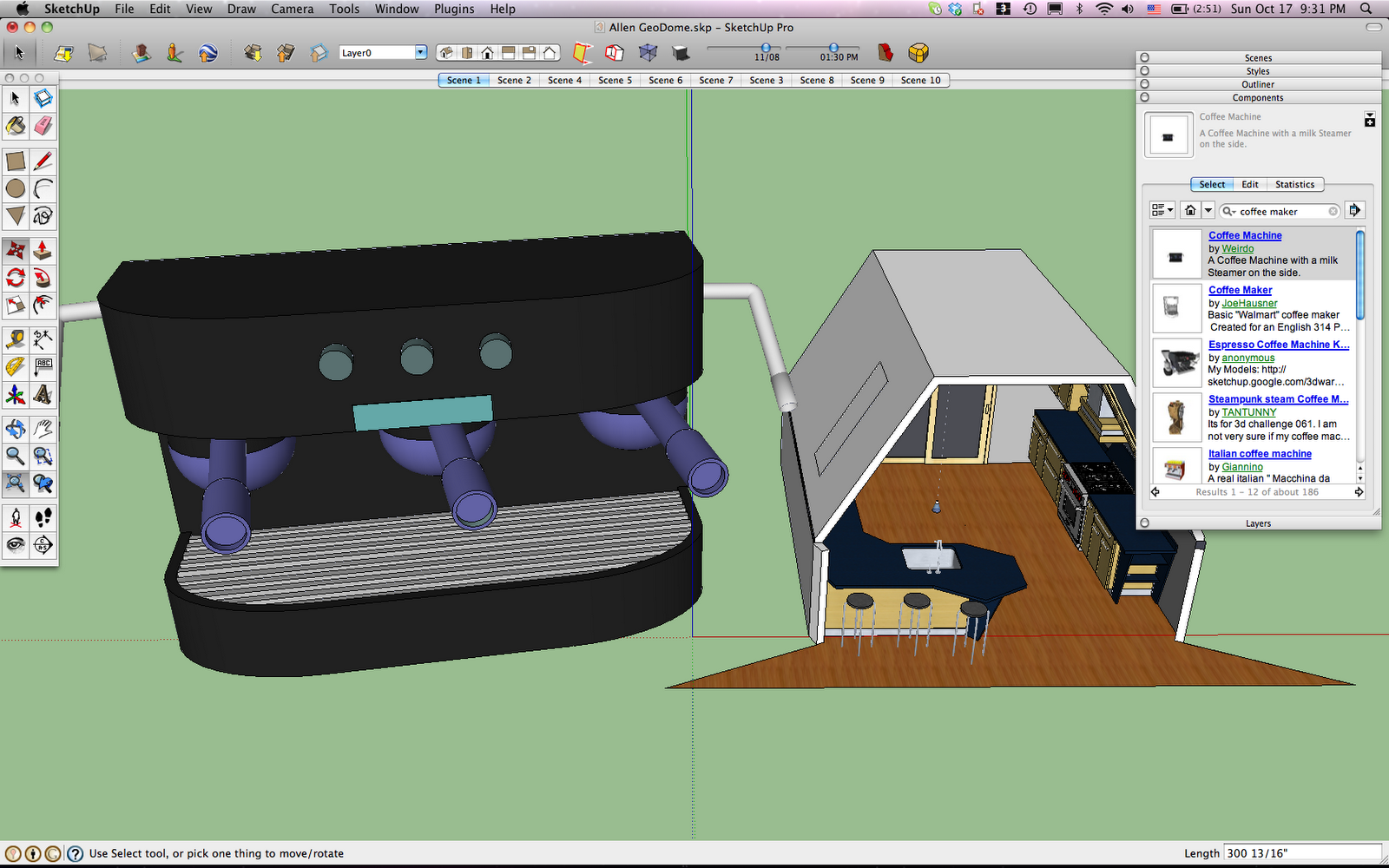The image size is (1389, 868).
Task: Activate the Polygon tool
Action: click(16, 215)
